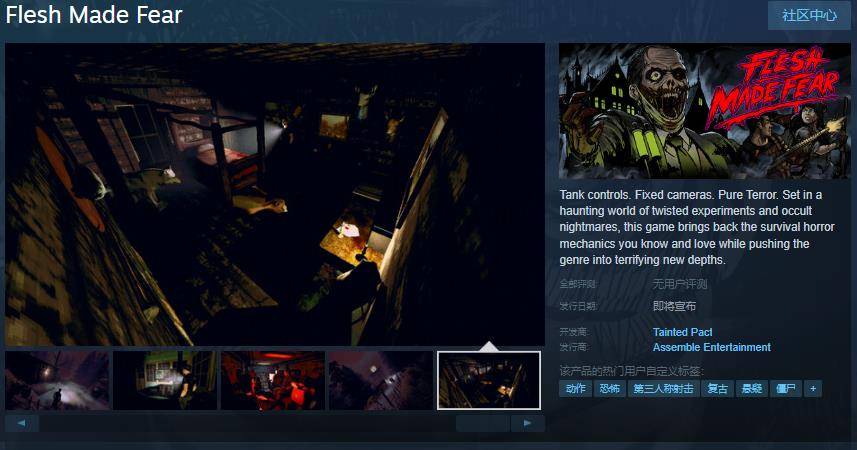This screenshot has width=857, height=450.
Task: Click the right scroll arrow under thumbnails
Action: [x=527, y=423]
